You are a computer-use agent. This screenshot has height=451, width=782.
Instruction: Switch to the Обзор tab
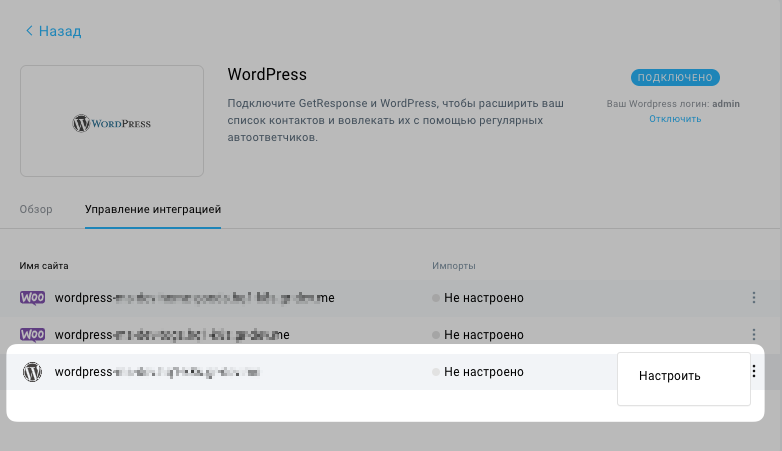36,209
